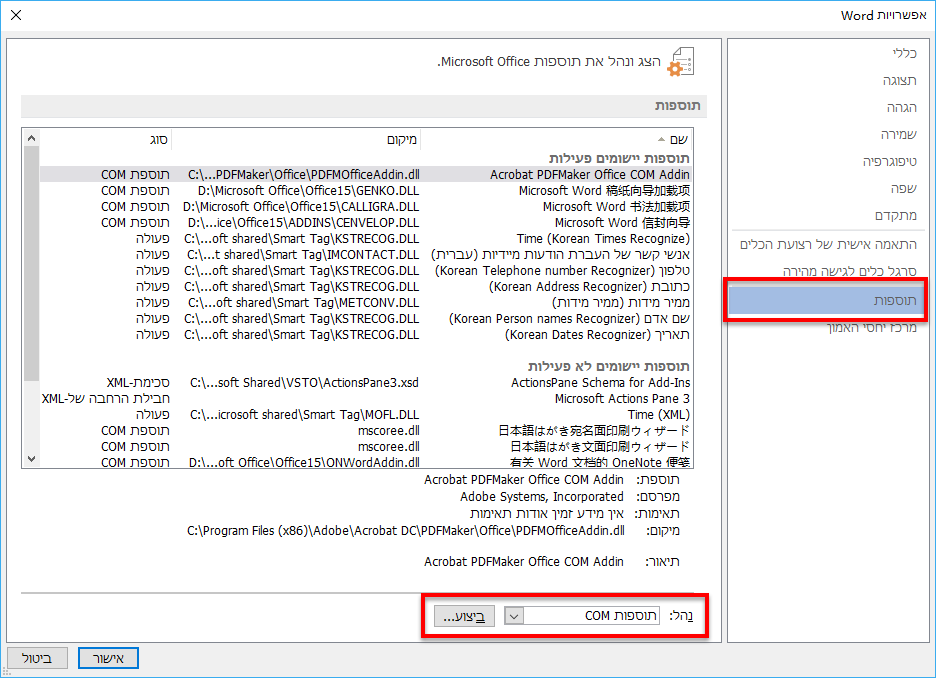Screen dimensions: 936x678
Task: Select the 文面印刷ウィザード add-in row
Action: coord(366,446)
